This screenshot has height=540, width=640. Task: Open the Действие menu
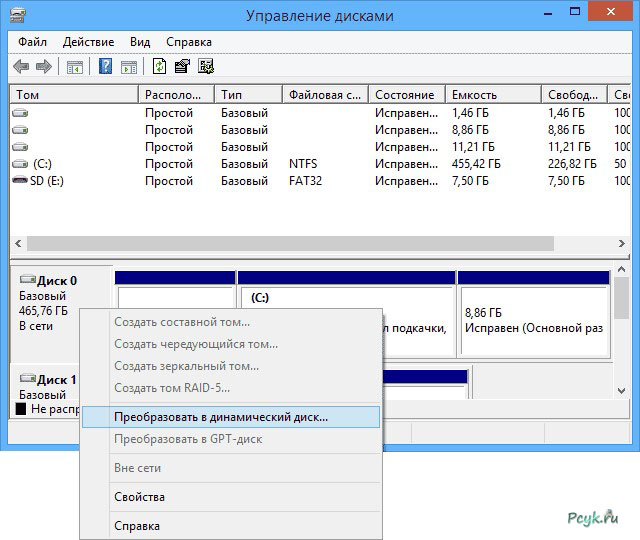coord(89,42)
